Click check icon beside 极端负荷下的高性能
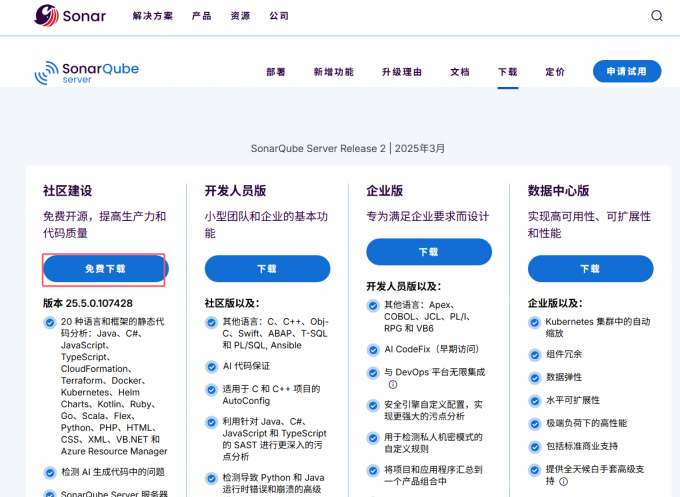The width and height of the screenshot is (680, 497). [534, 424]
